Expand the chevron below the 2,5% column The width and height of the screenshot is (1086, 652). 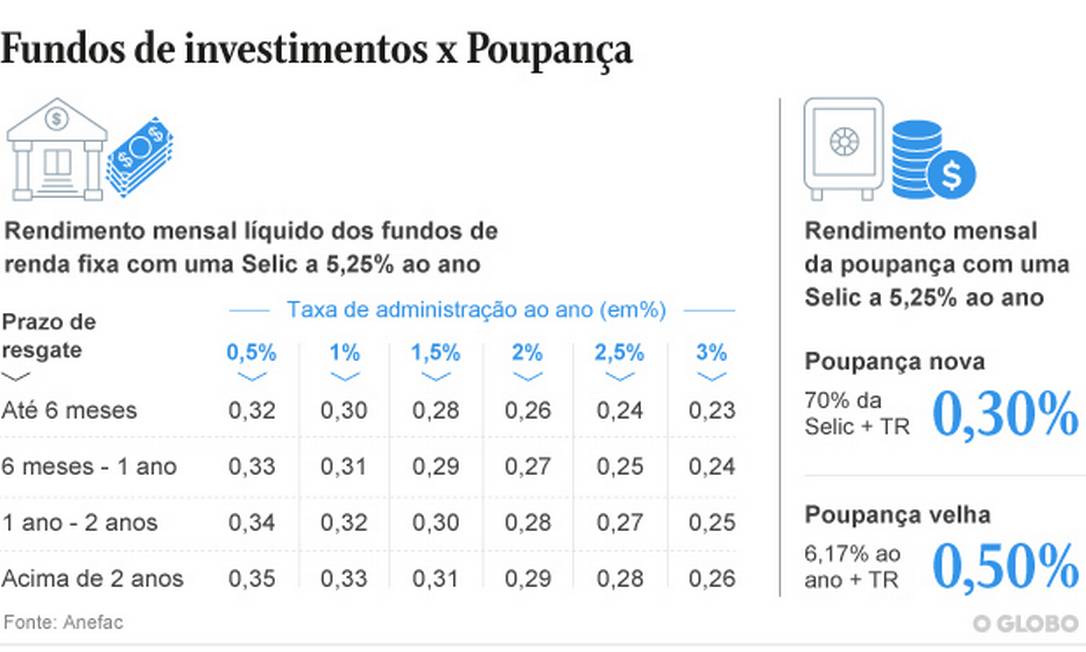click(620, 377)
